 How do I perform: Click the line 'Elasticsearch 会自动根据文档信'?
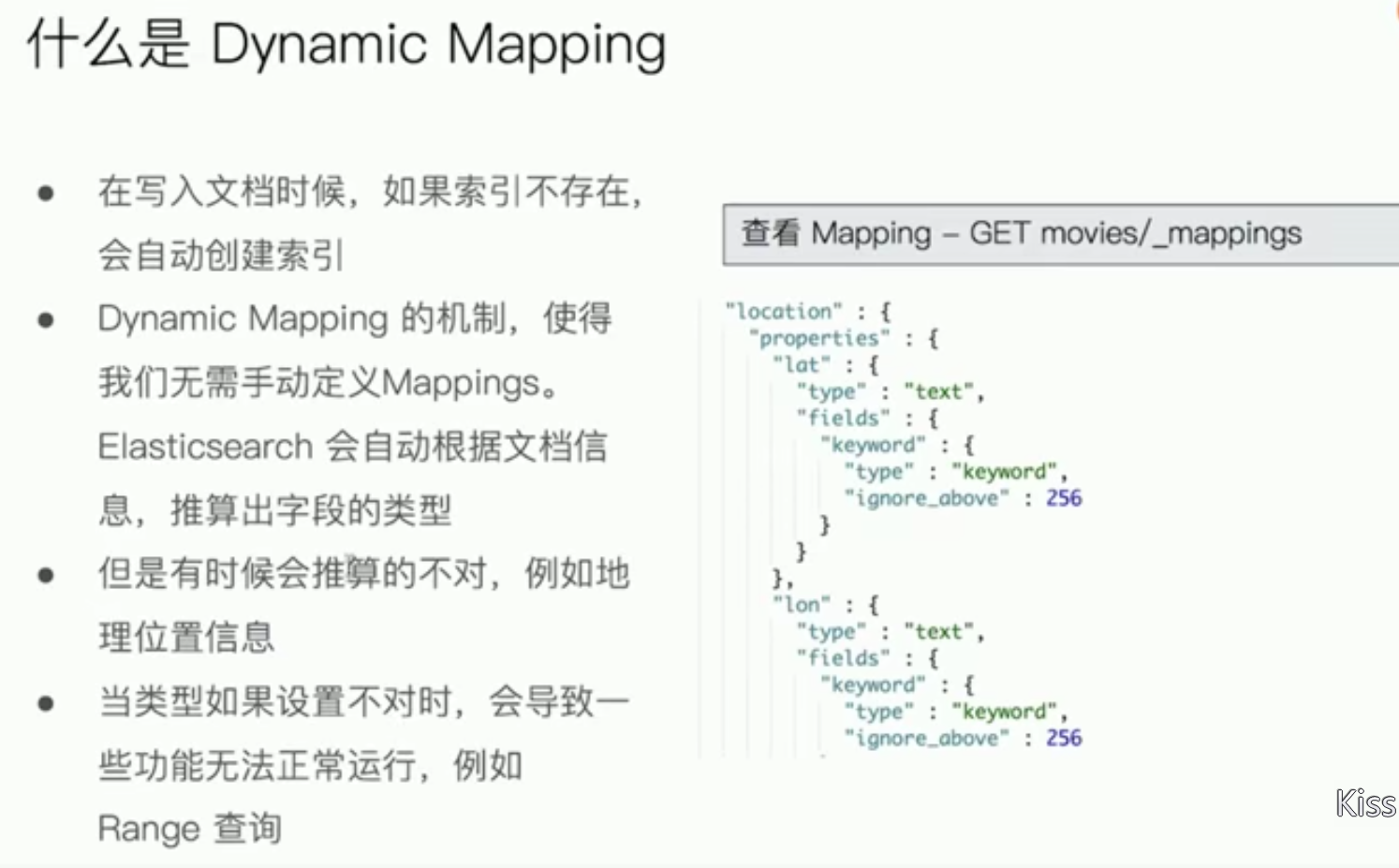pos(353,447)
